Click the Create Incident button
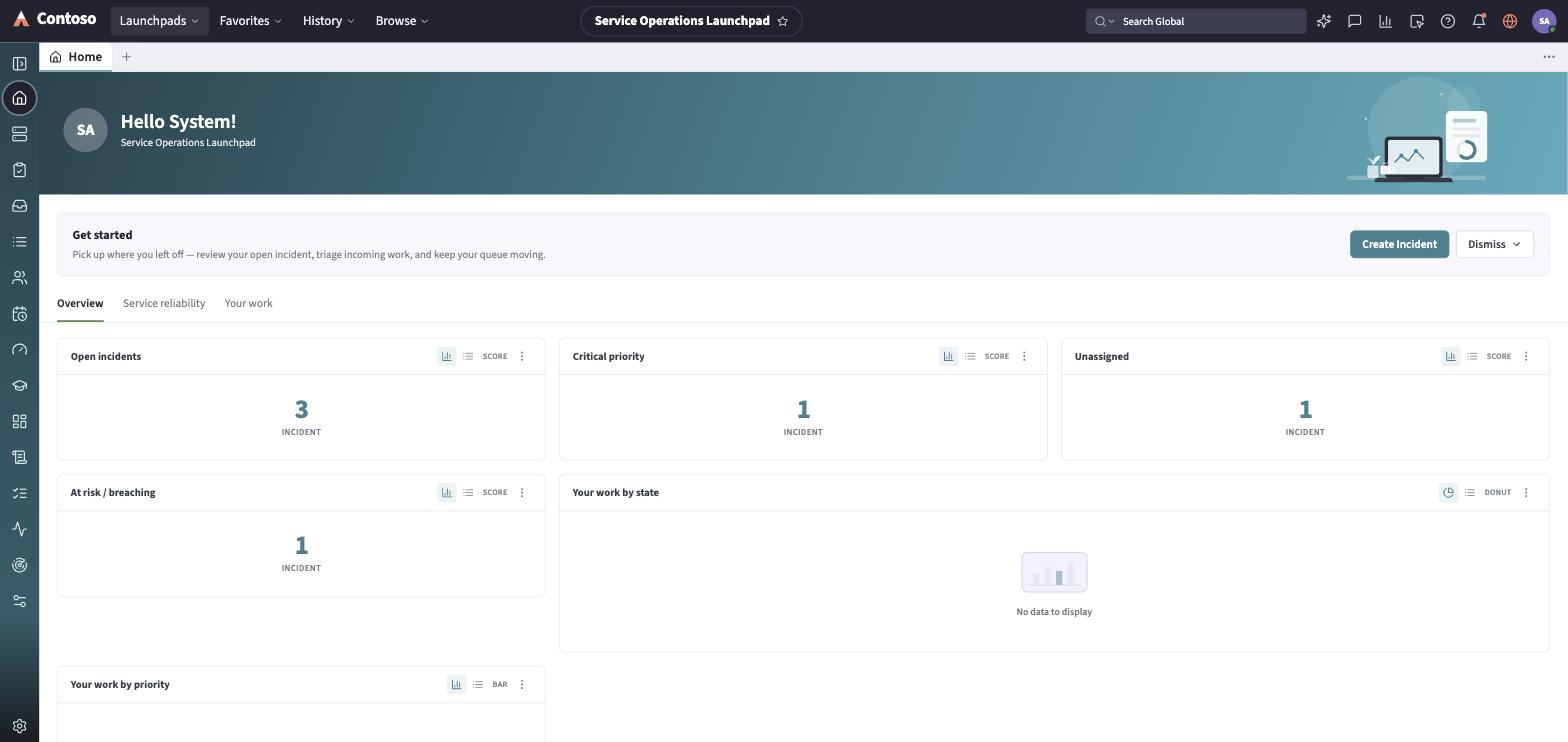This screenshot has height=742, width=1568. [x=1399, y=244]
